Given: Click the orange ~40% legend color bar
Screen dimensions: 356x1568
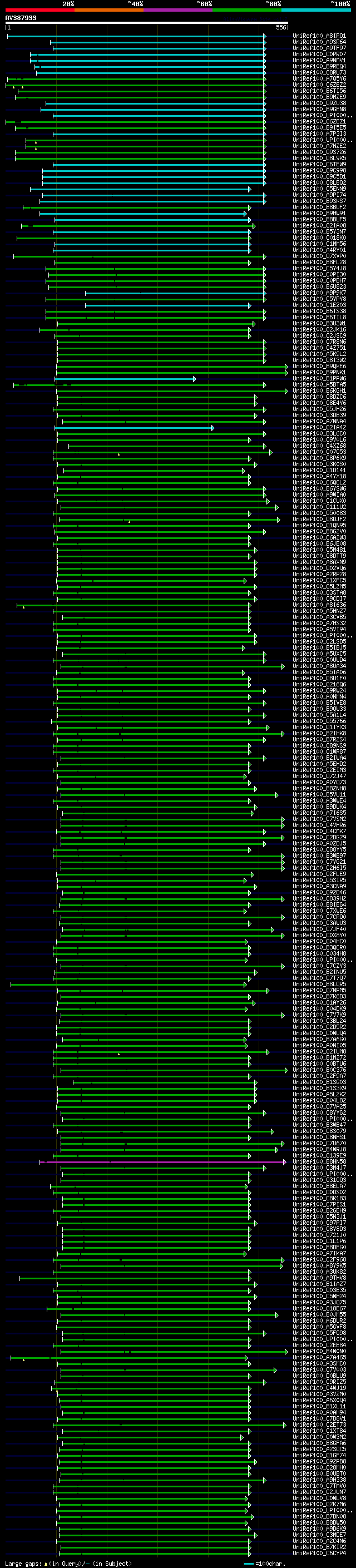Looking at the screenshot, I should coord(109,10).
